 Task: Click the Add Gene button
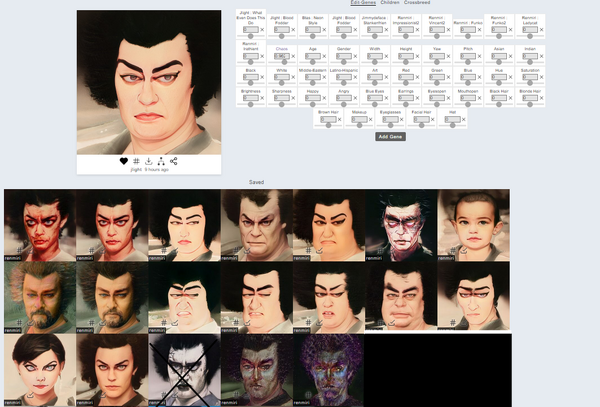click(x=390, y=137)
